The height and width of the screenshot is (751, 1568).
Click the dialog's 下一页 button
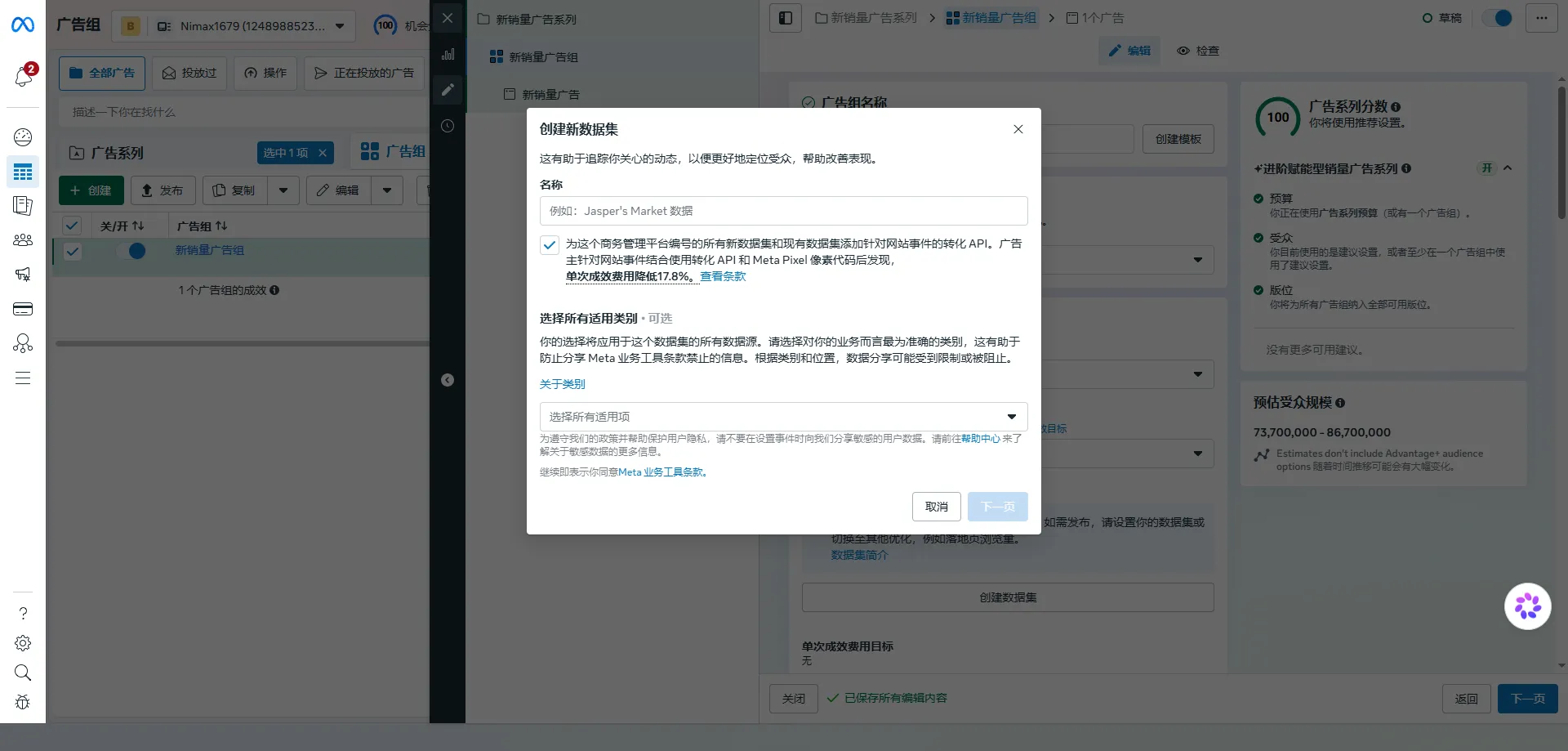pyautogui.click(x=998, y=507)
